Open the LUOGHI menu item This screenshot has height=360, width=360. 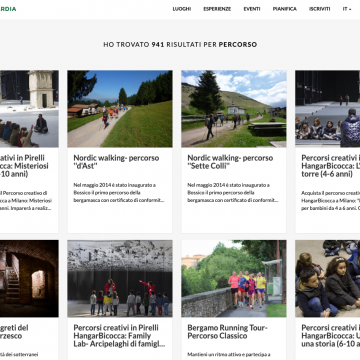(182, 9)
